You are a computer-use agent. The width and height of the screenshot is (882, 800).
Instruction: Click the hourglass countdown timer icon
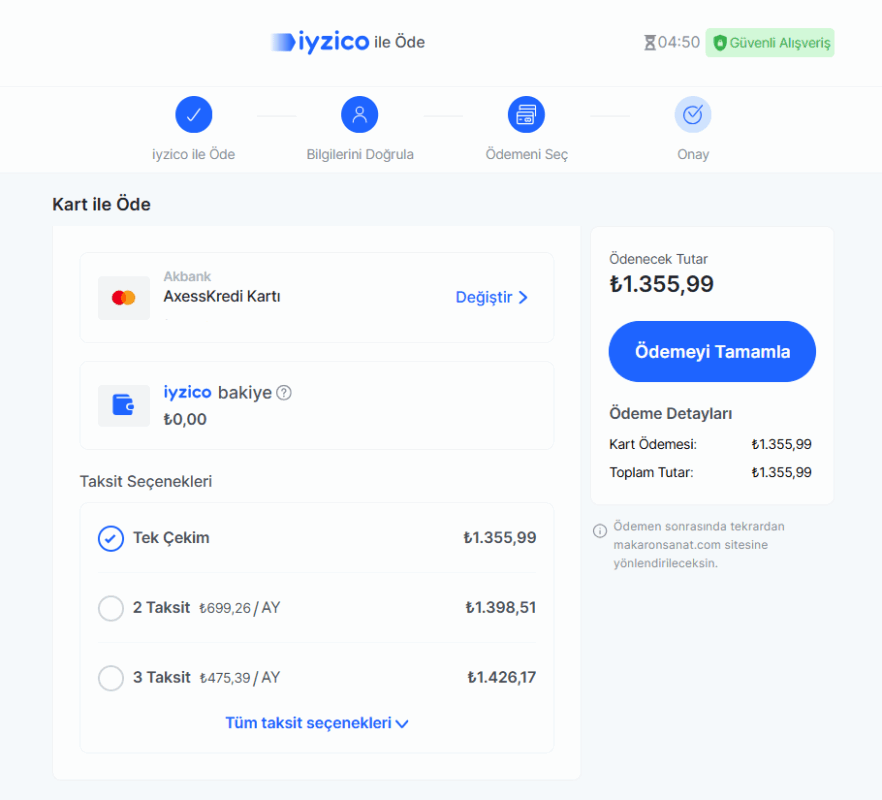pyautogui.click(x=650, y=43)
